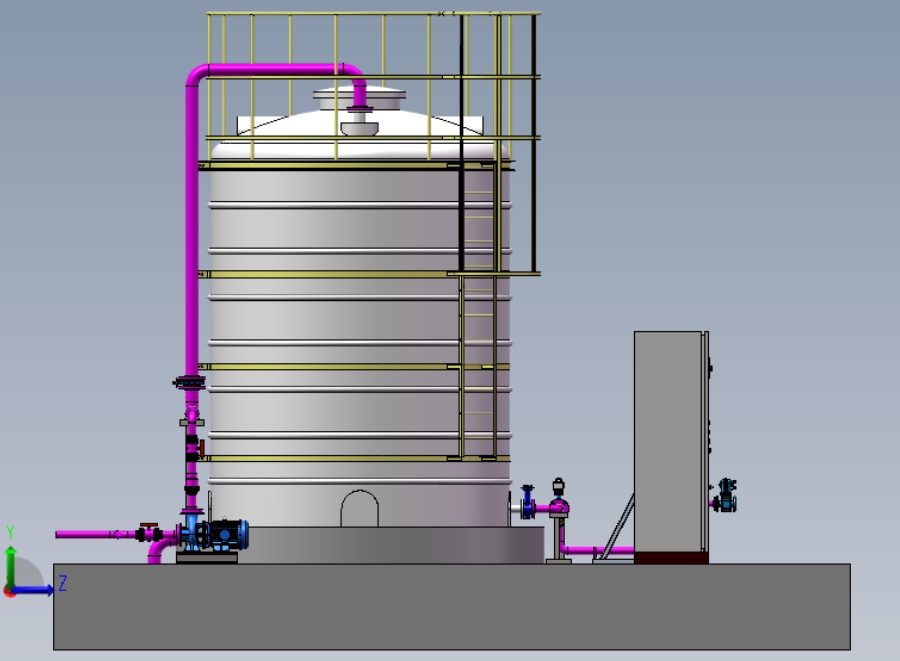Select the raised tank pedestal base

pos(390,545)
